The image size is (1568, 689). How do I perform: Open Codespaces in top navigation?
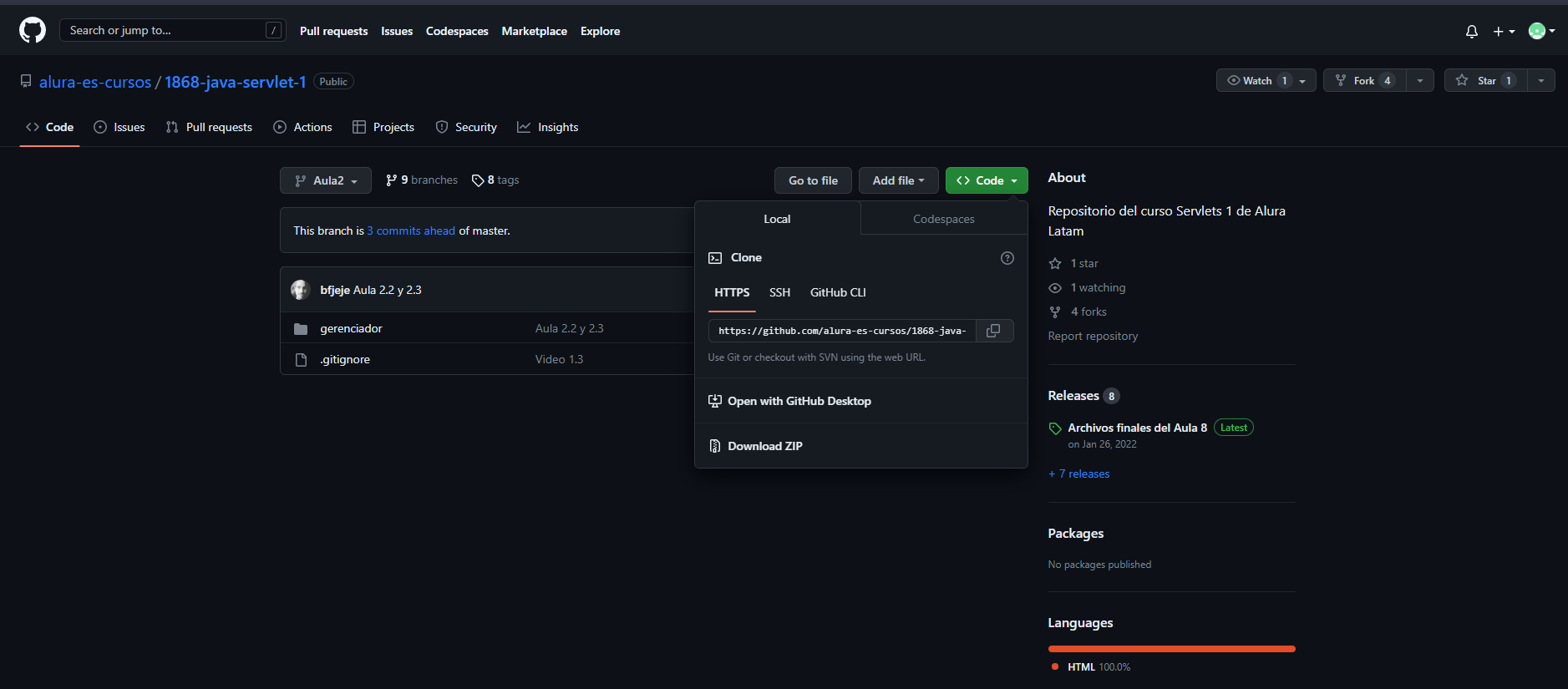[x=457, y=31]
